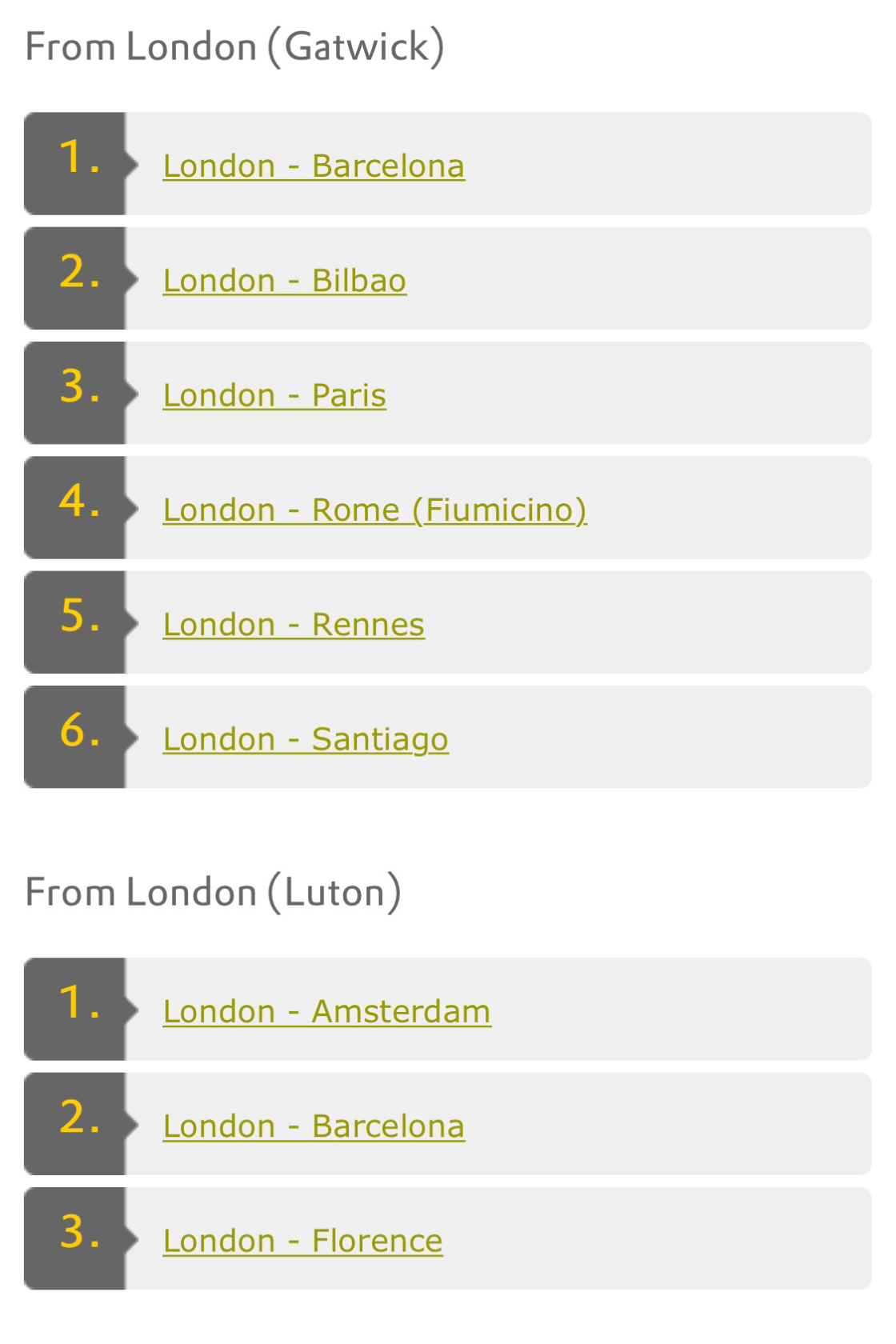The image size is (896, 1344).
Task: Go to the London - Rennes link
Action: tap(294, 625)
